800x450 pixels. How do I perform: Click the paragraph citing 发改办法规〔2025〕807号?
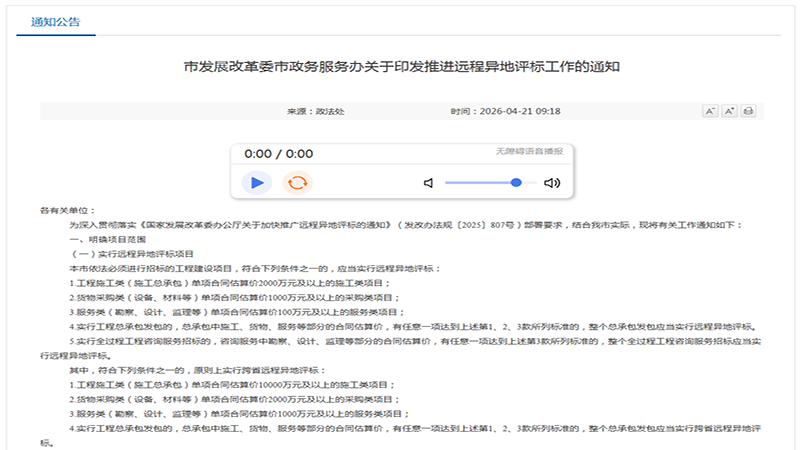406,225
